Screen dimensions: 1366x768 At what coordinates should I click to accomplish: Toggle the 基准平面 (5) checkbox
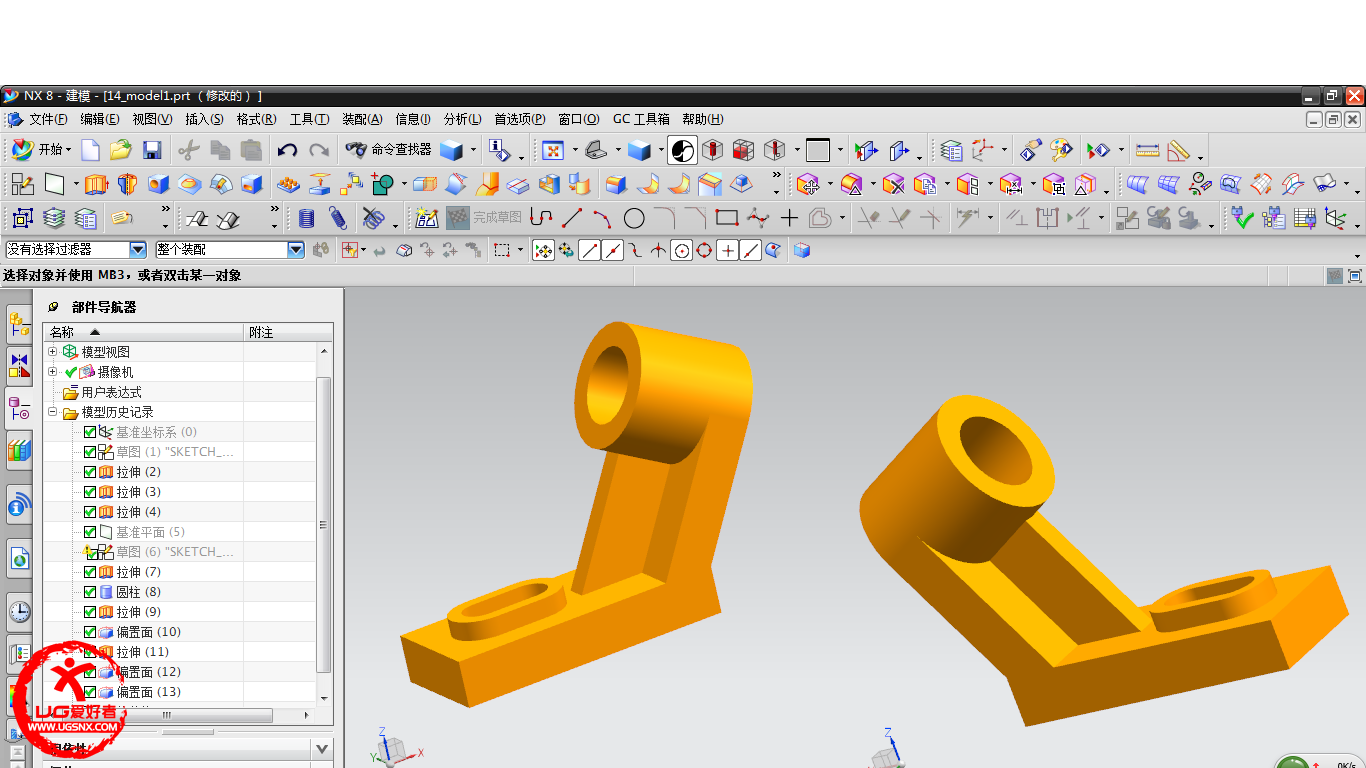pos(90,532)
